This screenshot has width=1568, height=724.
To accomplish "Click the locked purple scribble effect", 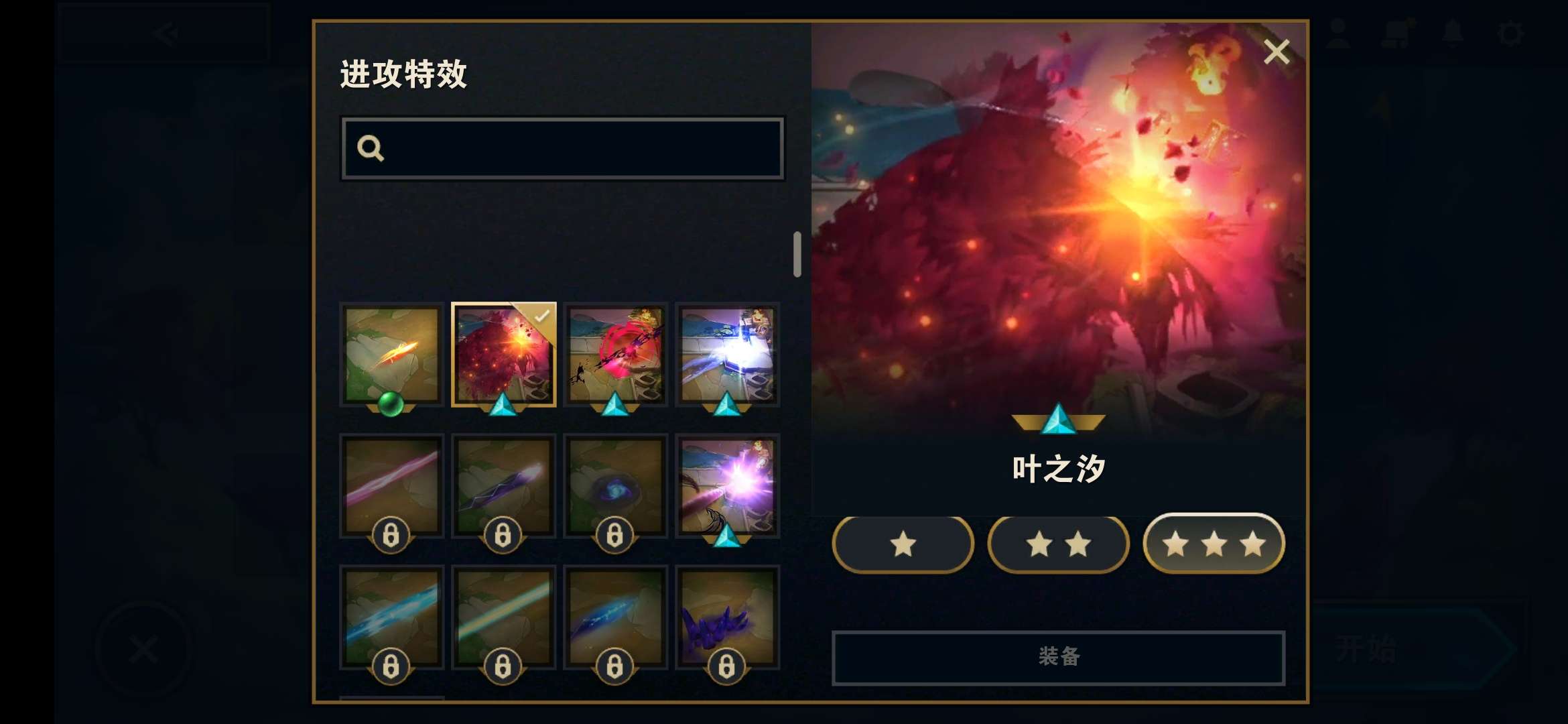I will point(728,617).
